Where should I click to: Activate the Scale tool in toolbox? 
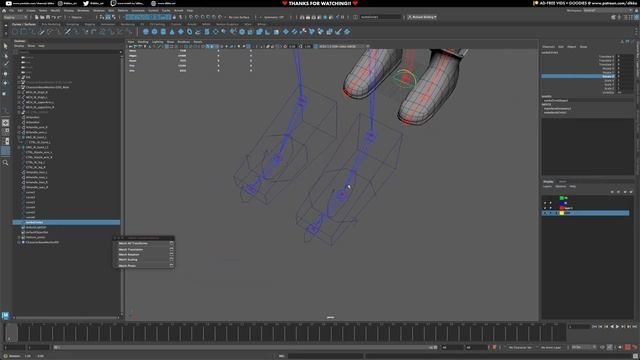coord(5,93)
